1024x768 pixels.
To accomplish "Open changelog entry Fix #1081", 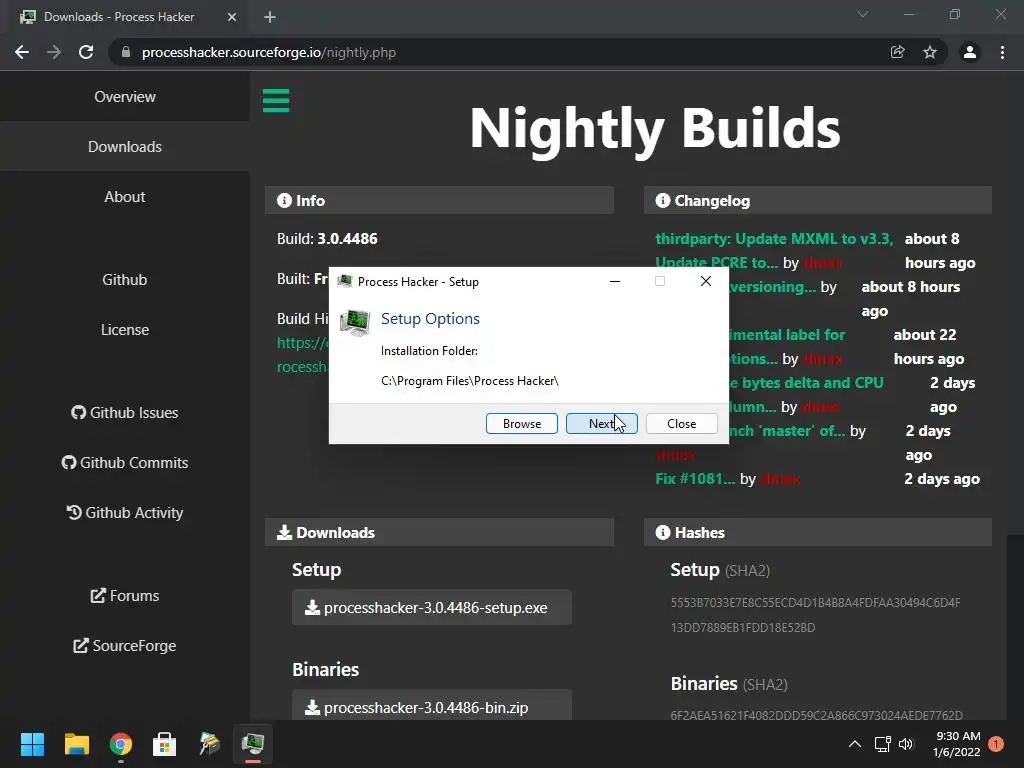I will tap(695, 479).
